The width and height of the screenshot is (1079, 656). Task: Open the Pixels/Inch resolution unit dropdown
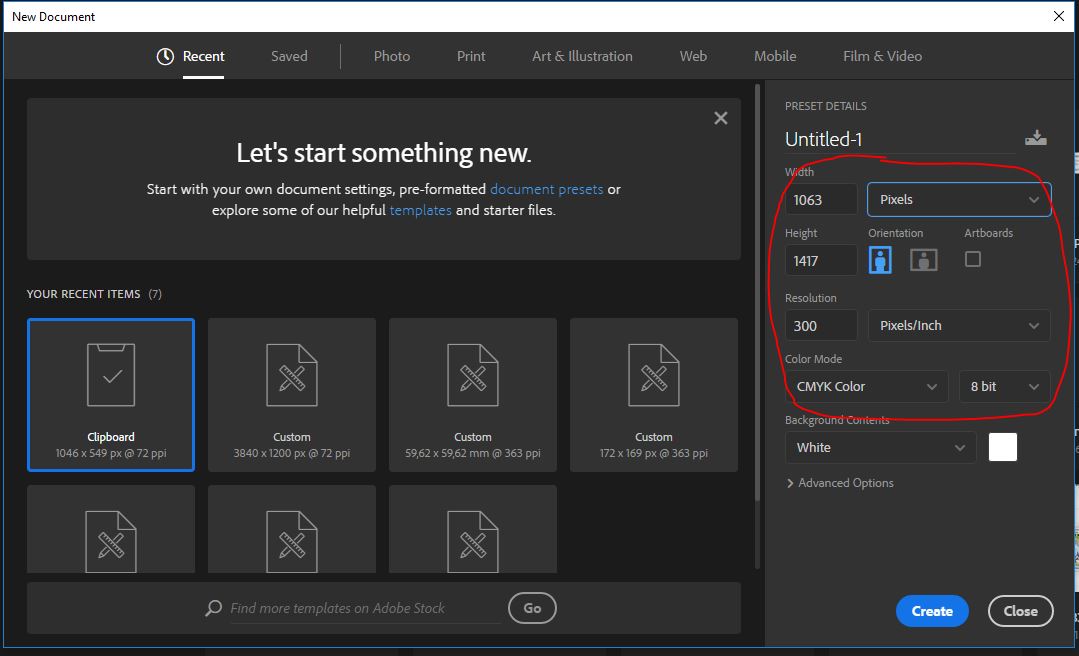pos(958,325)
